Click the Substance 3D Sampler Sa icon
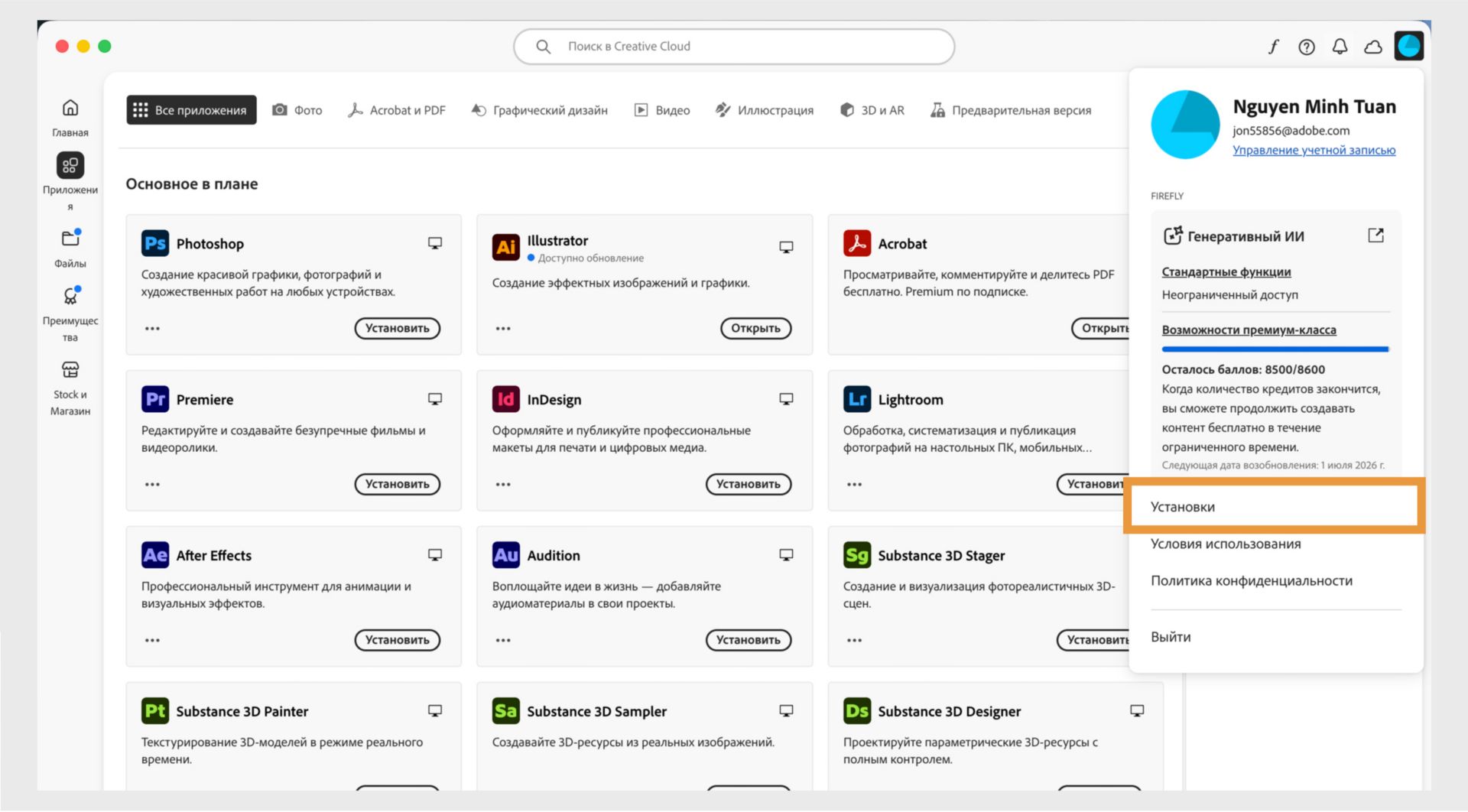 click(505, 711)
